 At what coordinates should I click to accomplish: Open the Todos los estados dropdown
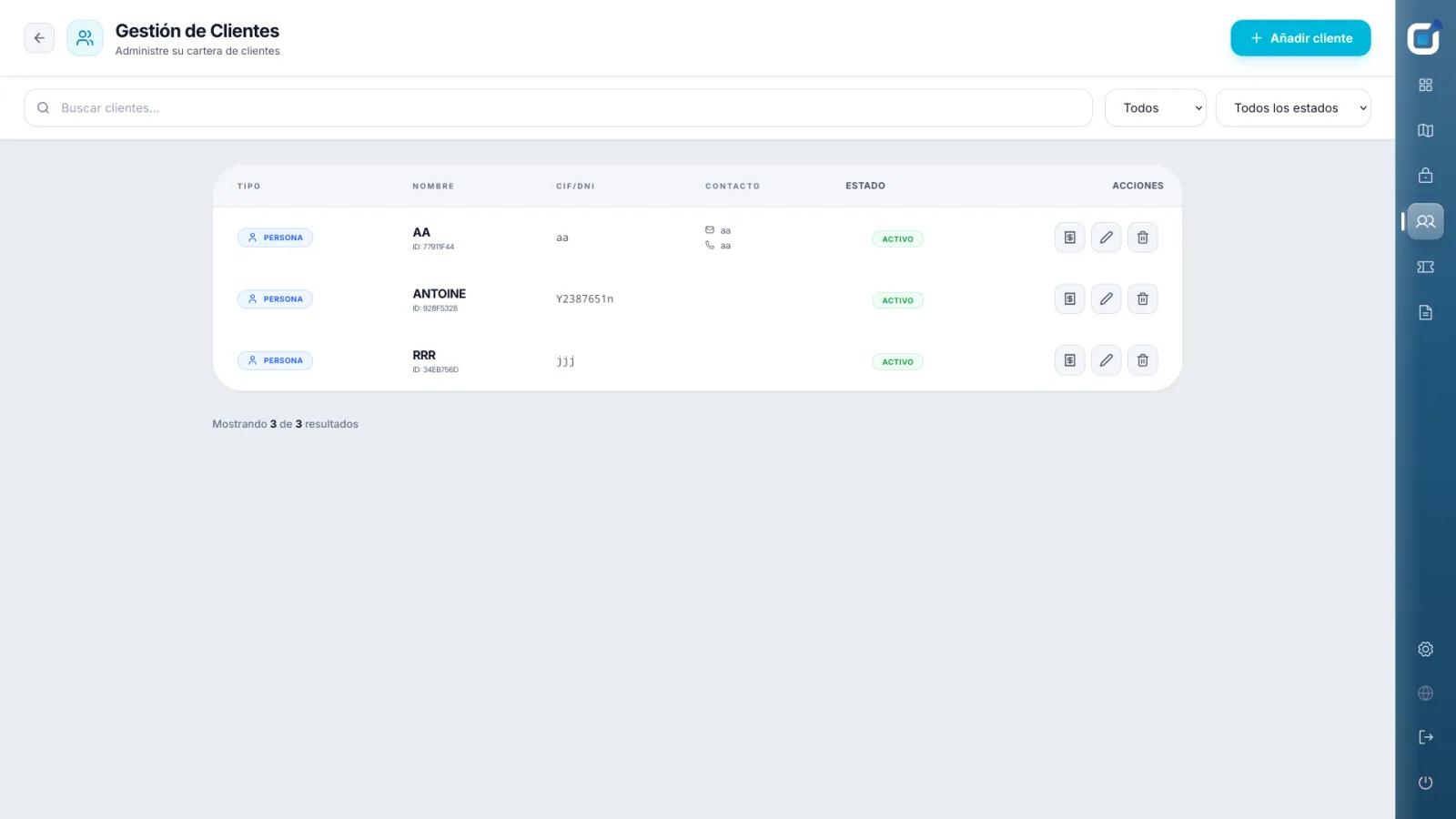[1293, 107]
